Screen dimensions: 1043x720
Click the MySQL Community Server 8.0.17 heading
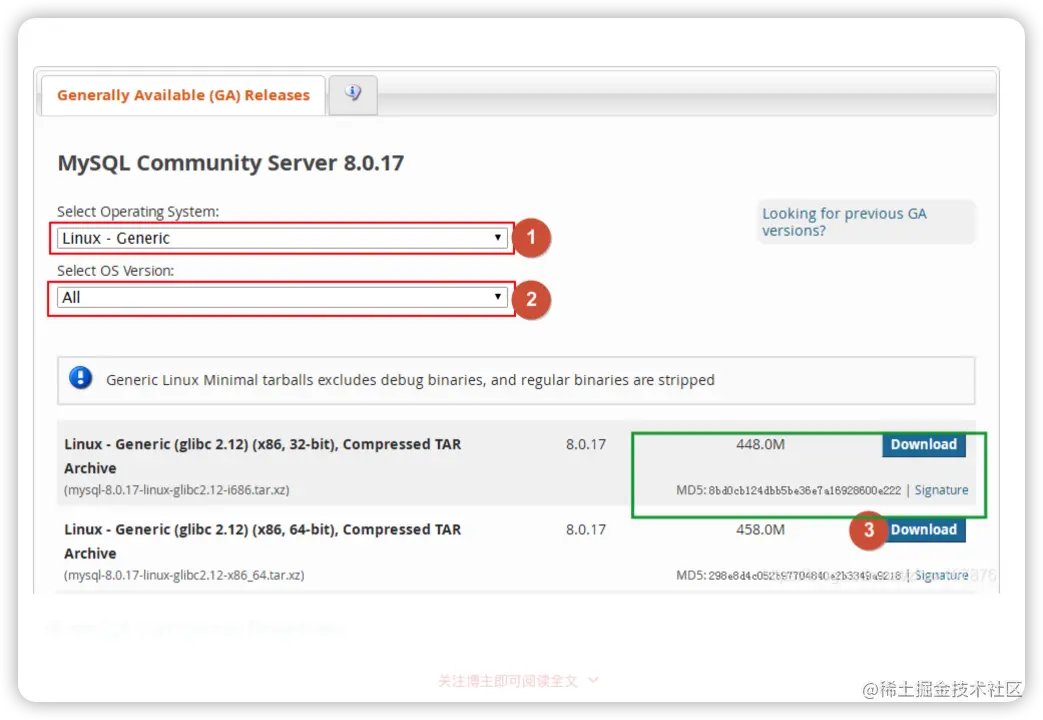click(x=231, y=163)
